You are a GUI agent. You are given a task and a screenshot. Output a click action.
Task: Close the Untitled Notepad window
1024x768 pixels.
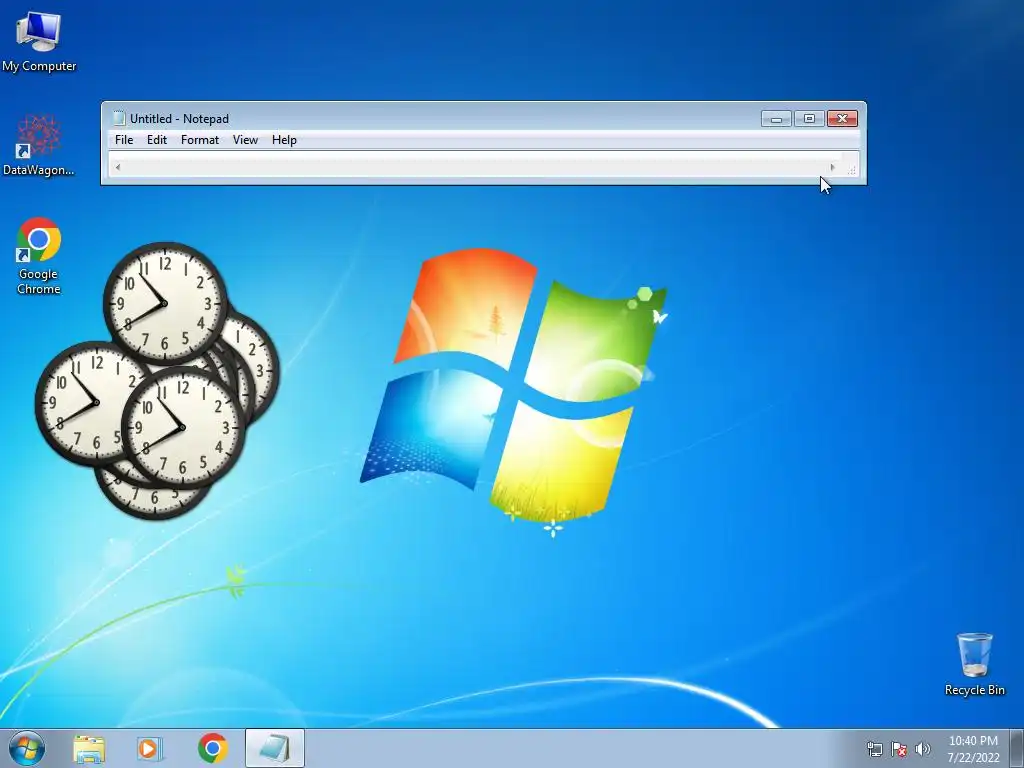click(x=842, y=119)
